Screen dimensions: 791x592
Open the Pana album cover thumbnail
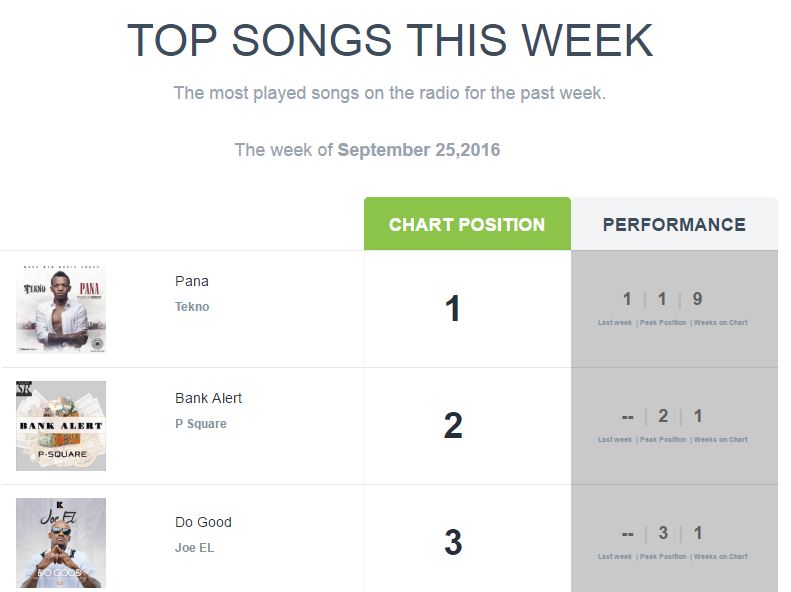61,309
